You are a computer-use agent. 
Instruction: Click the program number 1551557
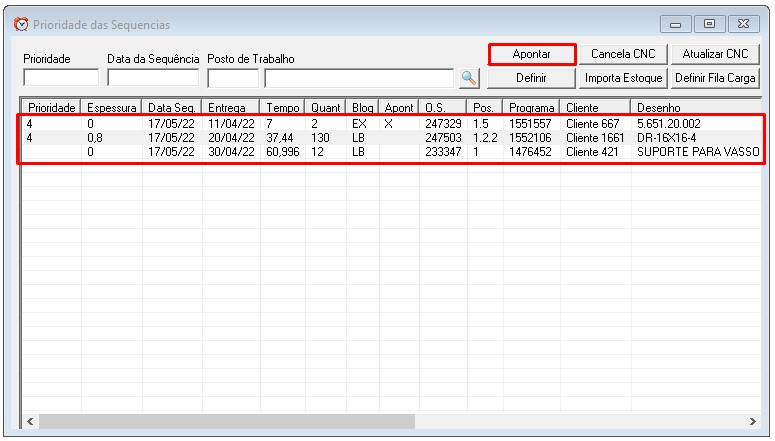530,124
